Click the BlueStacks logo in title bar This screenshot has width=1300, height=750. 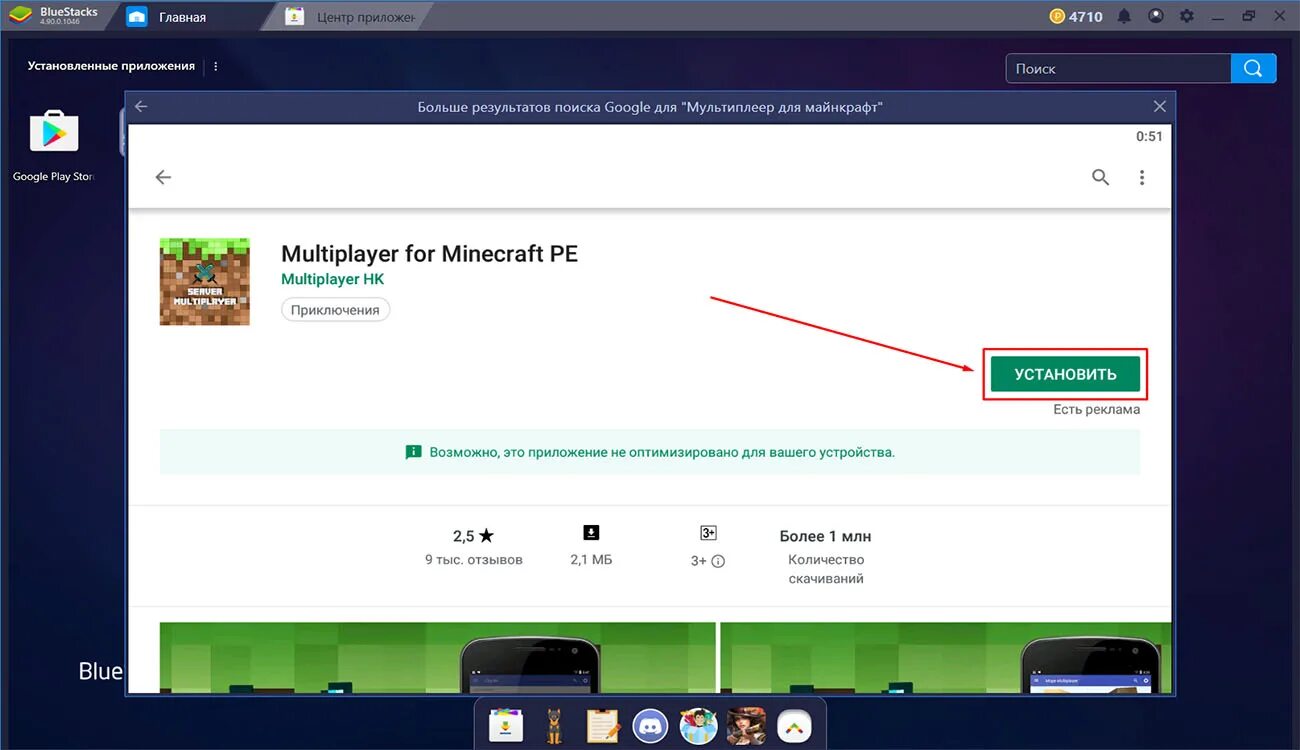(19, 16)
